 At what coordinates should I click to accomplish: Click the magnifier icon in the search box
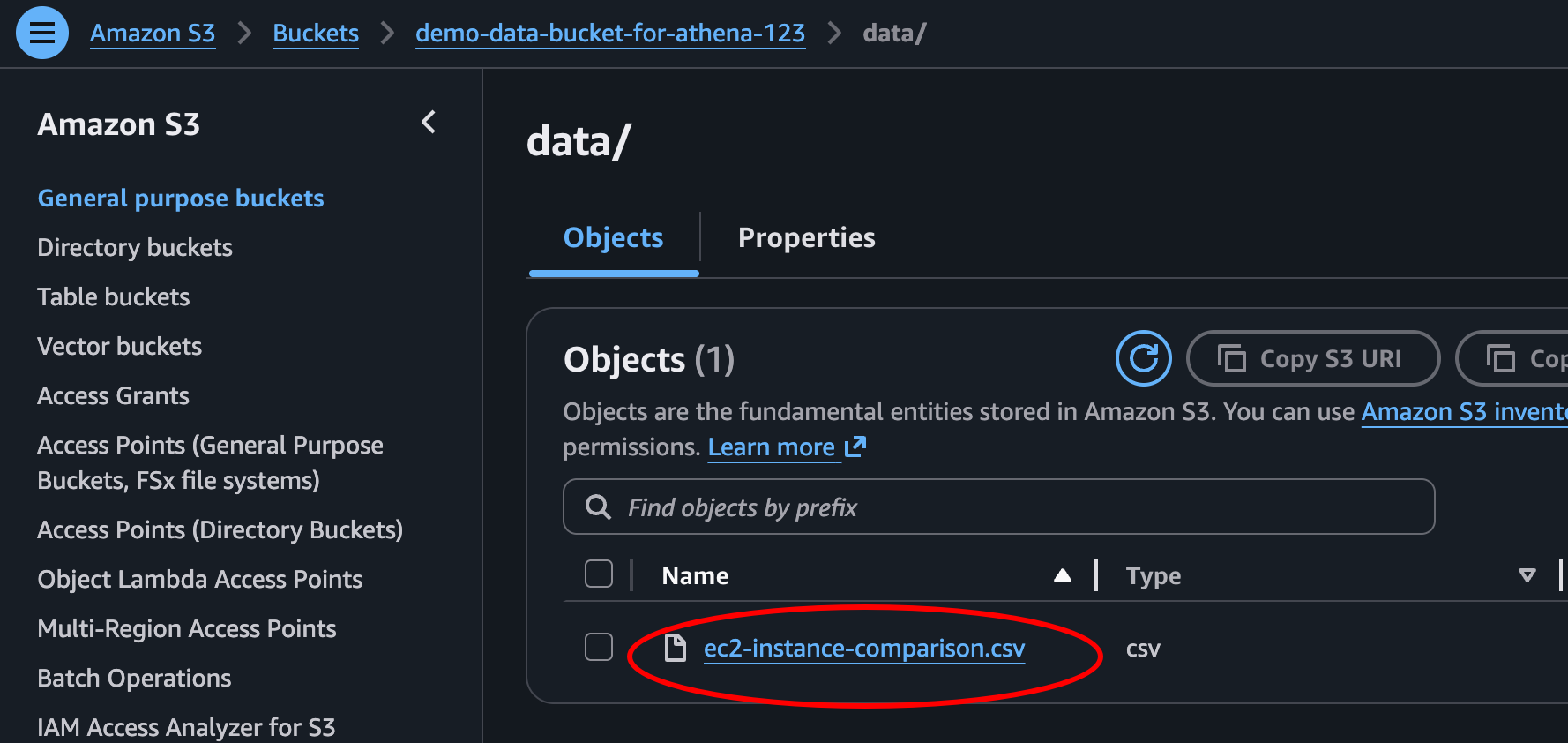599,507
